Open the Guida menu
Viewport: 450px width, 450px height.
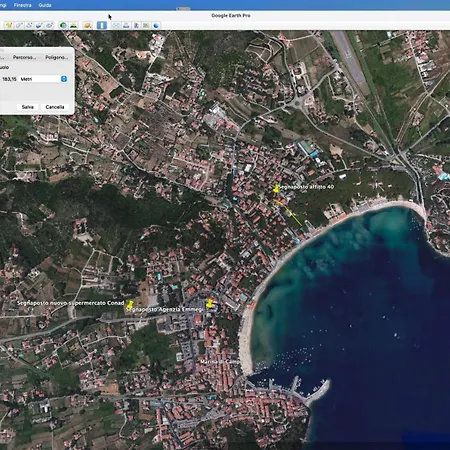click(45, 5)
